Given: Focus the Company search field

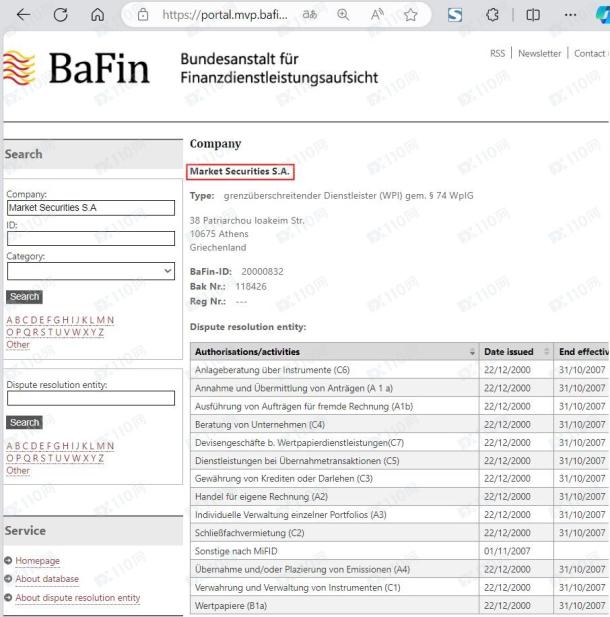Looking at the screenshot, I should click(91, 208).
